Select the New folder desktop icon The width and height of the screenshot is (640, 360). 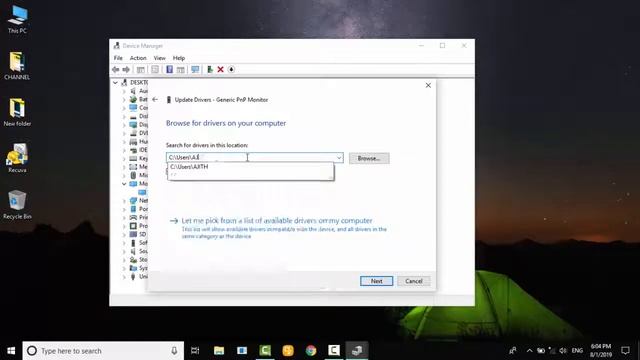[17, 112]
